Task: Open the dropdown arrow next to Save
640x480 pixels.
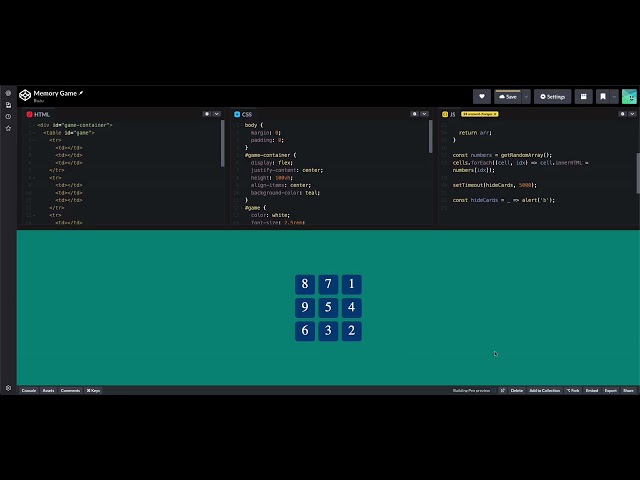Action: click(x=526, y=97)
